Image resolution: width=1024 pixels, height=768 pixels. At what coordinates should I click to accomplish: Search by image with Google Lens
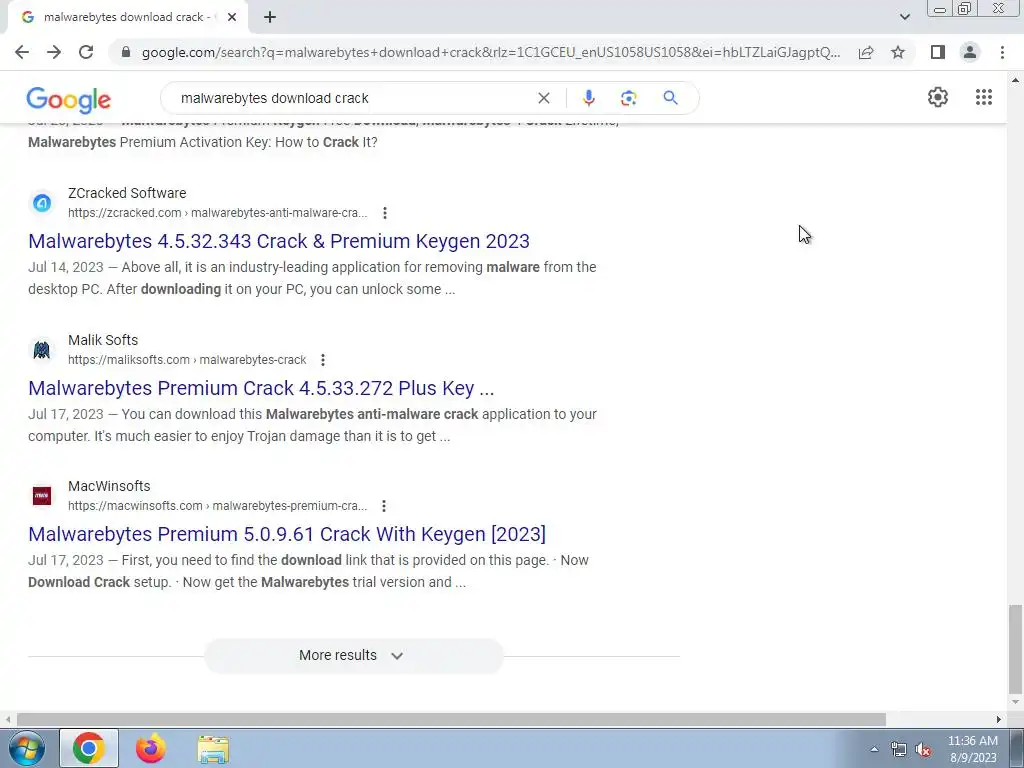coord(628,98)
